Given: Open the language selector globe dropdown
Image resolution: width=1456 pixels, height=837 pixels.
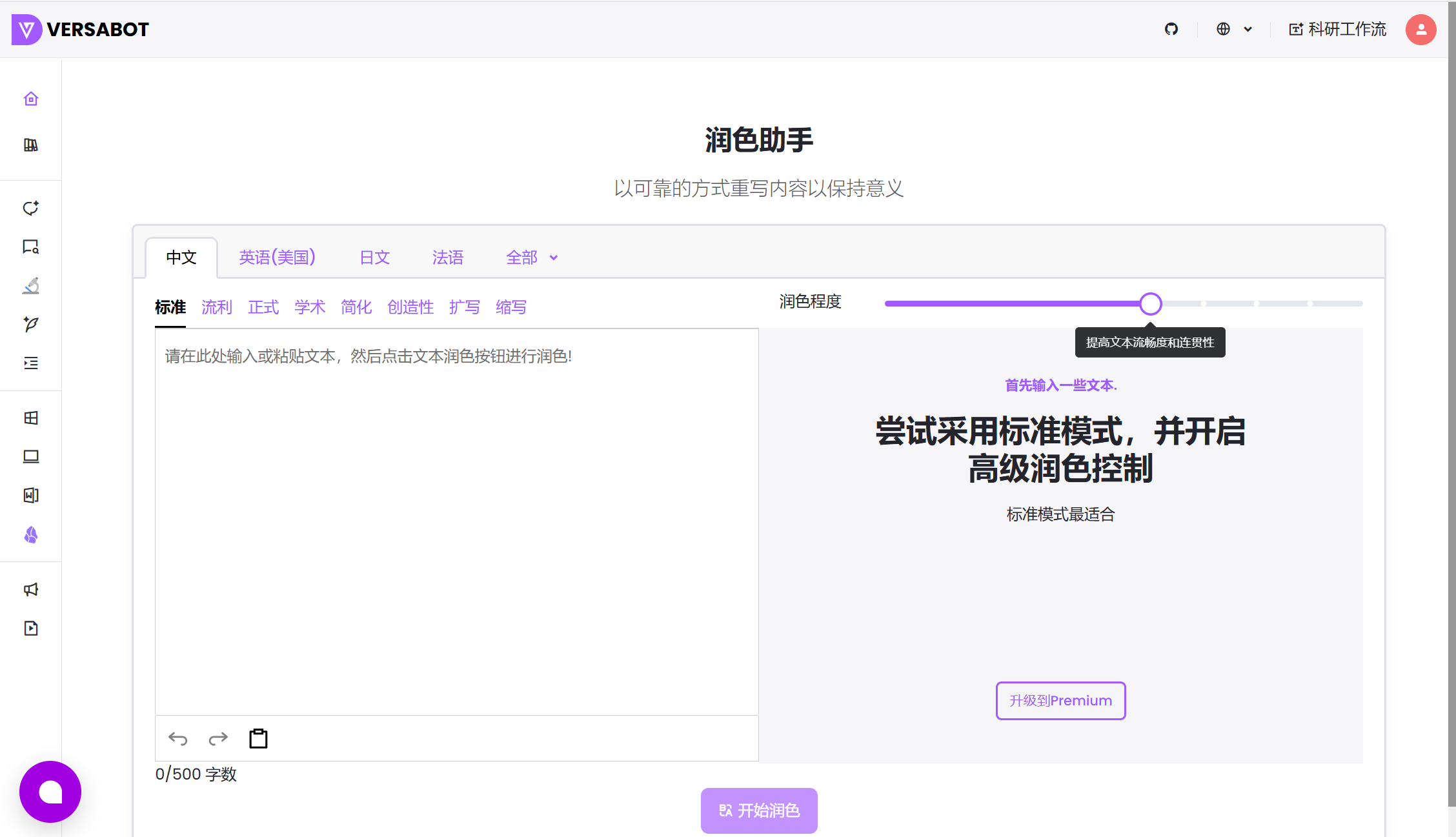Looking at the screenshot, I should (x=1233, y=29).
